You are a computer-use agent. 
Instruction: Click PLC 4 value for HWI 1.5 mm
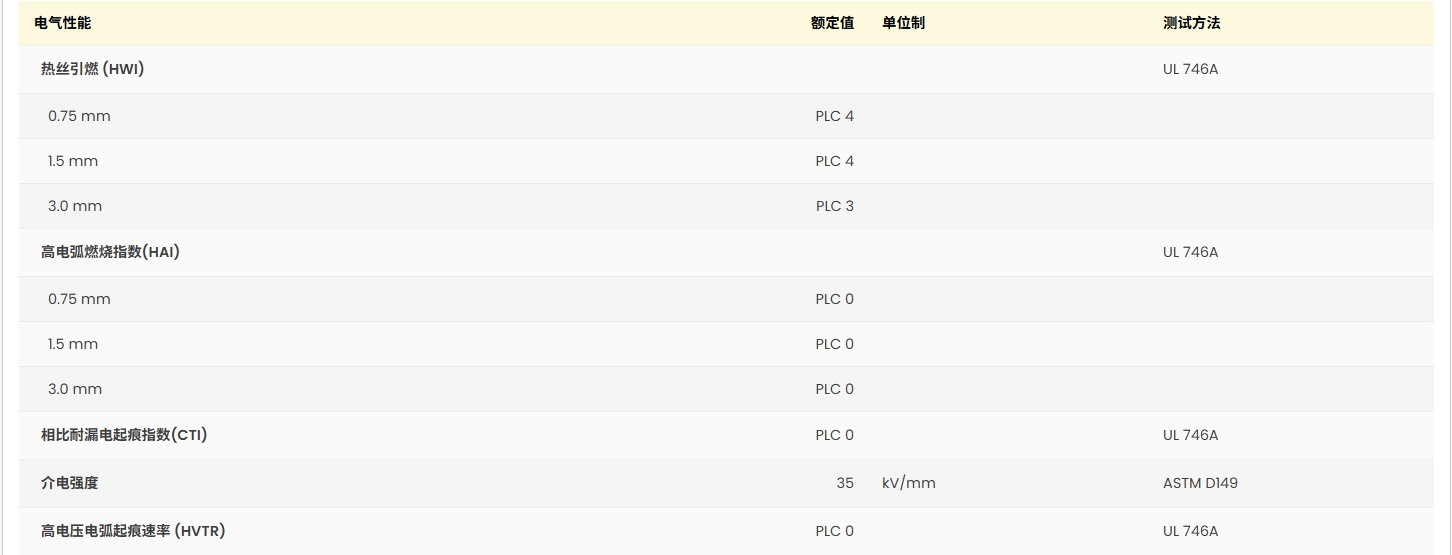pyautogui.click(x=834, y=161)
